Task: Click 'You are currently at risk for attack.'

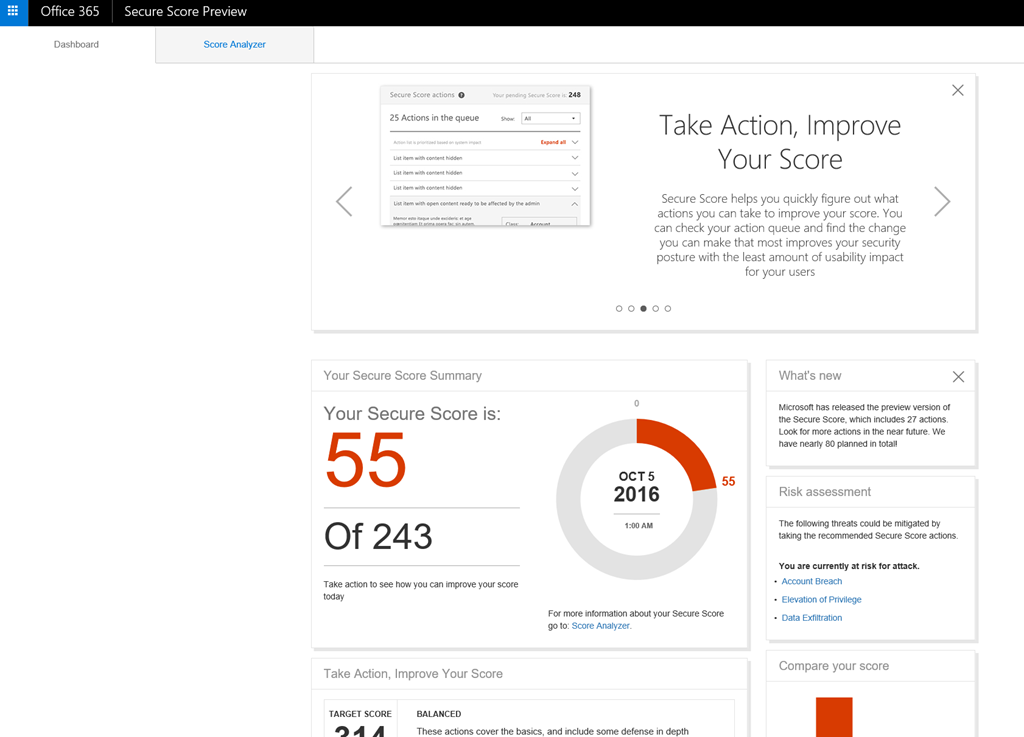Action: (x=849, y=566)
